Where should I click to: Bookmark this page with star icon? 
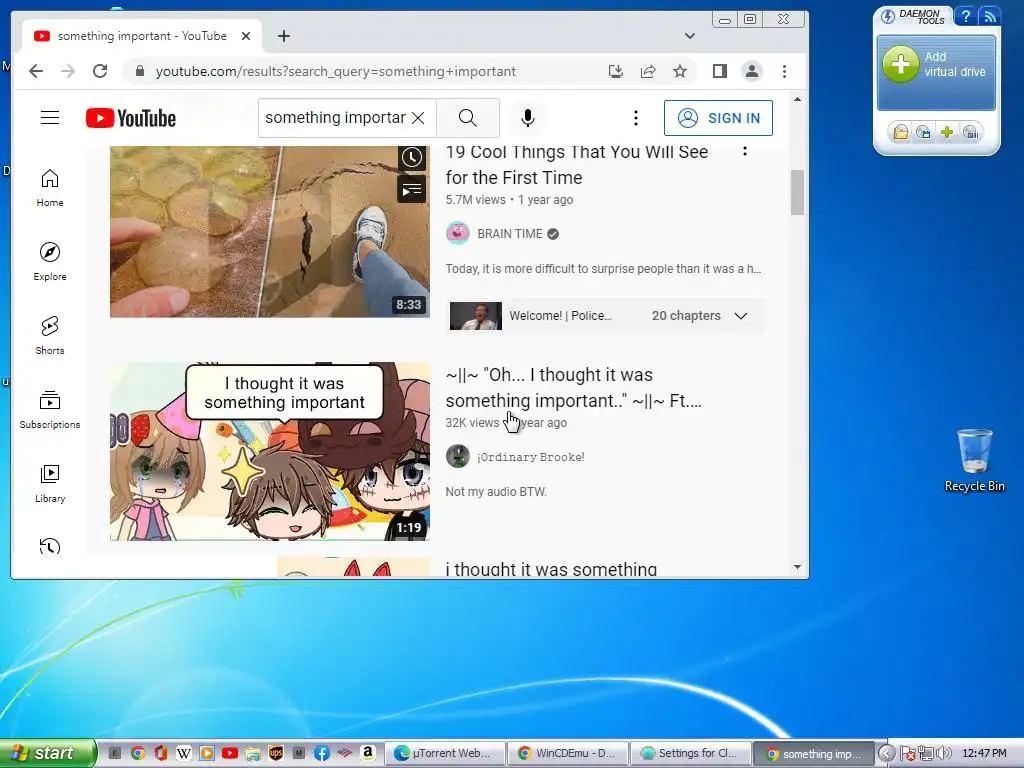pos(680,71)
